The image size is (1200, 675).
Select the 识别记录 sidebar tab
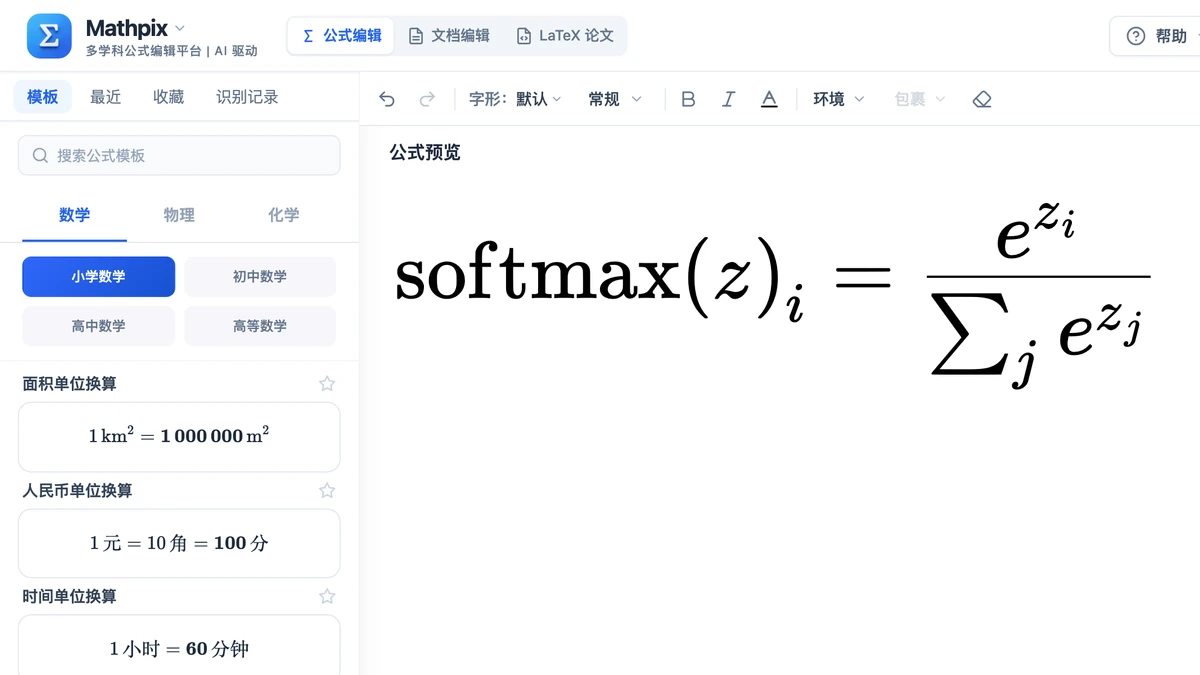click(x=247, y=97)
